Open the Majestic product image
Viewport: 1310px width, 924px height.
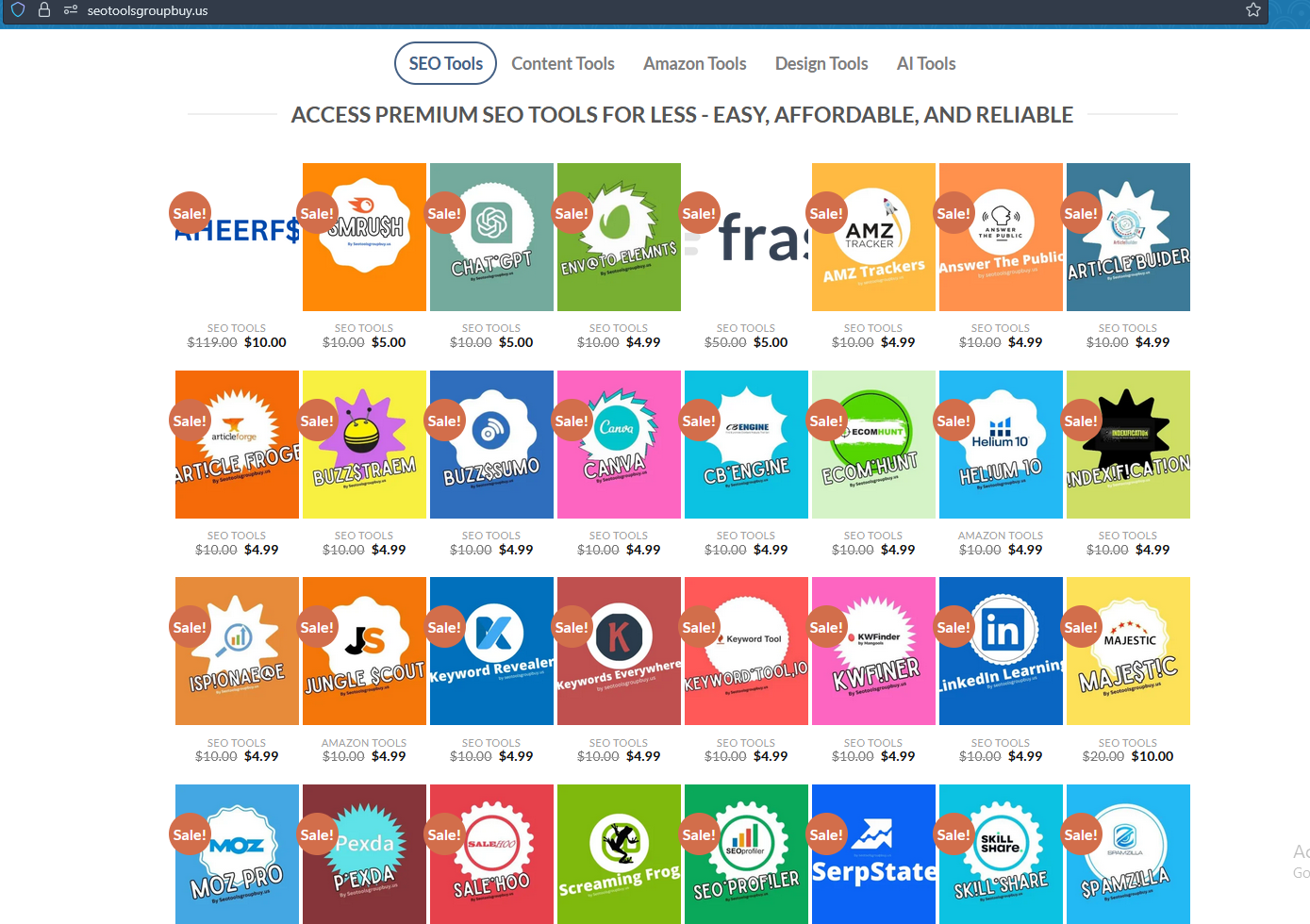1128,651
